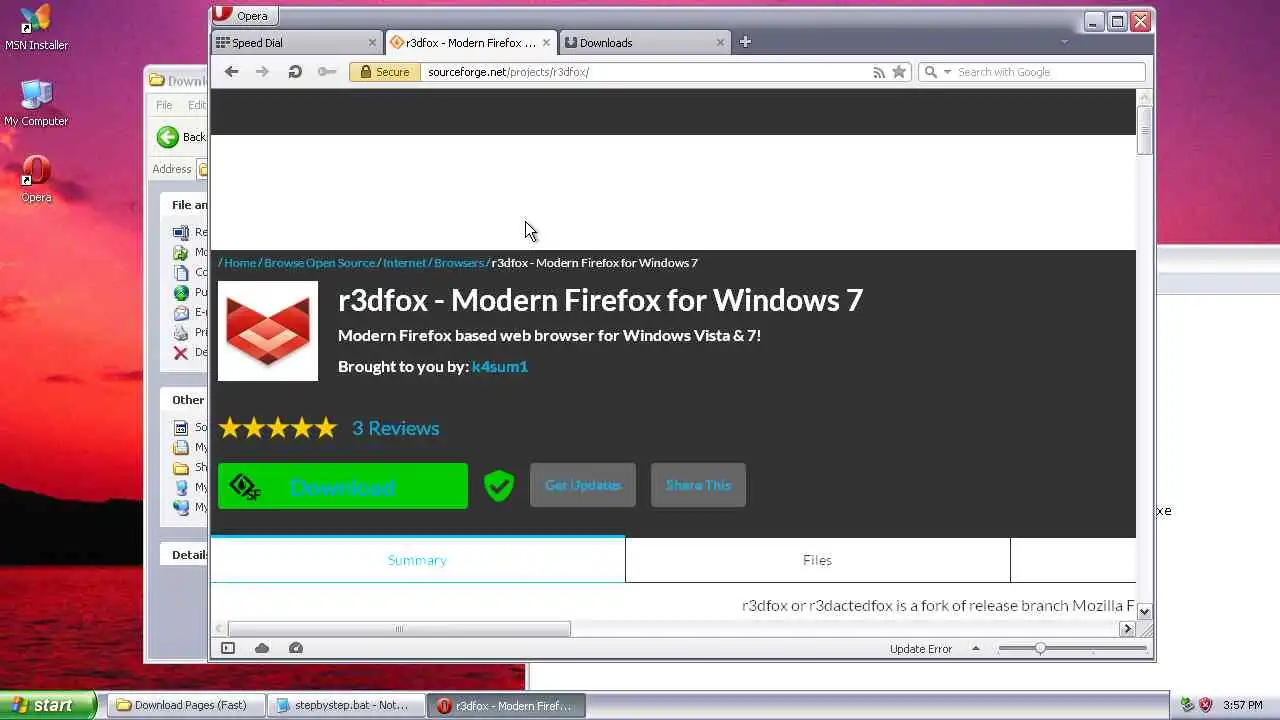Open the File menu in Explorer window
Image resolution: width=1280 pixels, height=720 pixels.
[164, 105]
